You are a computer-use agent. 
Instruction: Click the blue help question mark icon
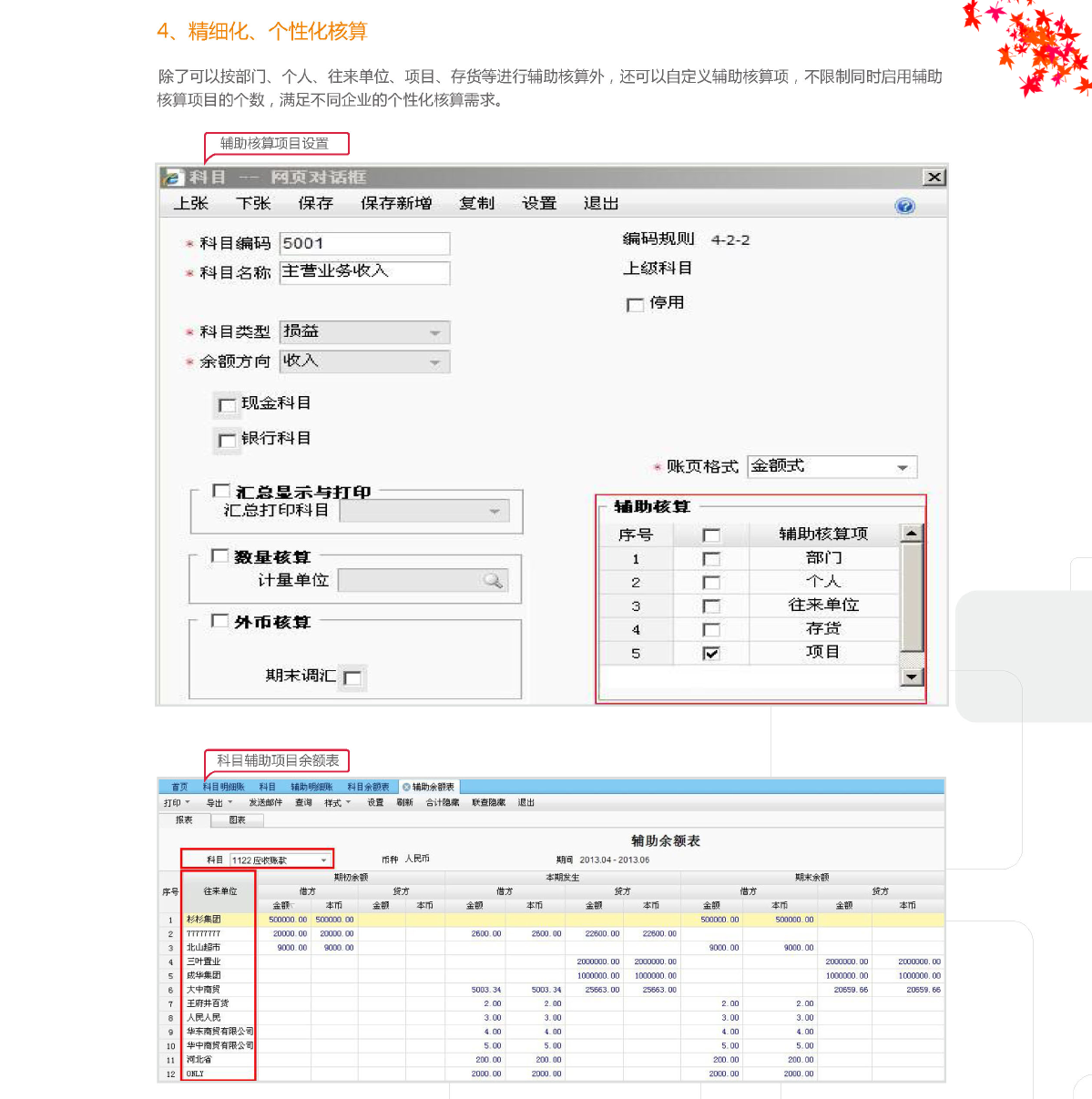point(903,206)
